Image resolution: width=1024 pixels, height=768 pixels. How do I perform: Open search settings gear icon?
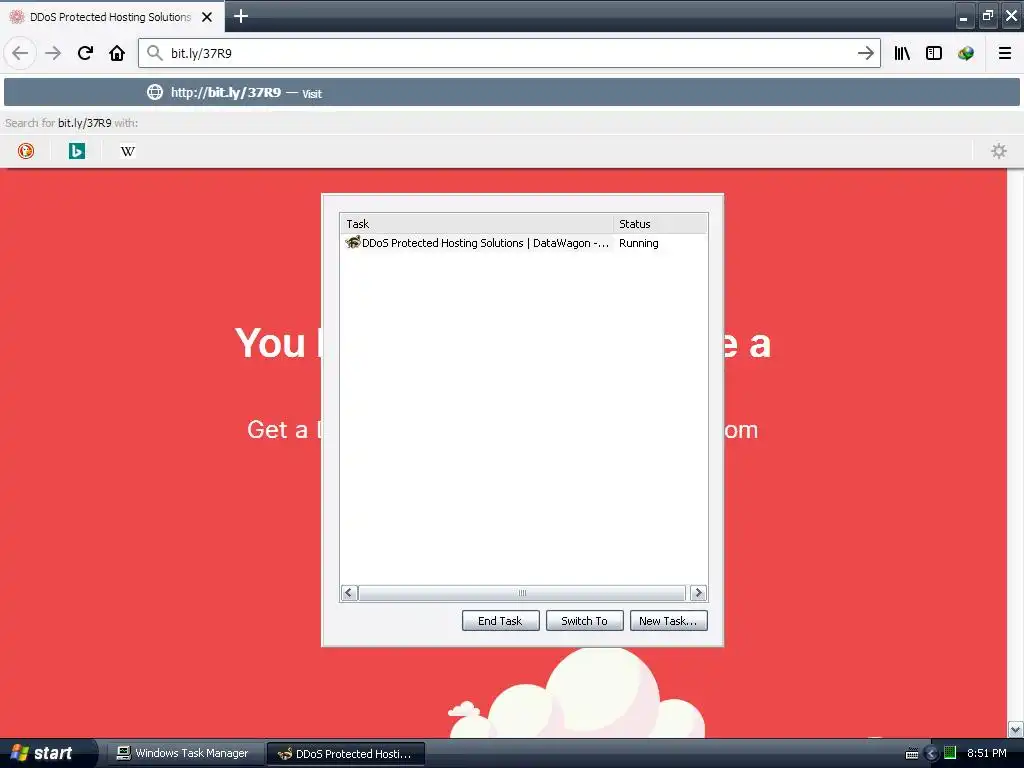tap(999, 151)
